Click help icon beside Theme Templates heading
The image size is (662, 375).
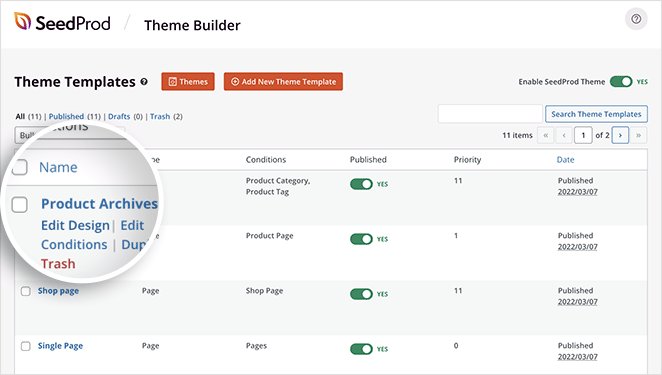[x=144, y=82]
